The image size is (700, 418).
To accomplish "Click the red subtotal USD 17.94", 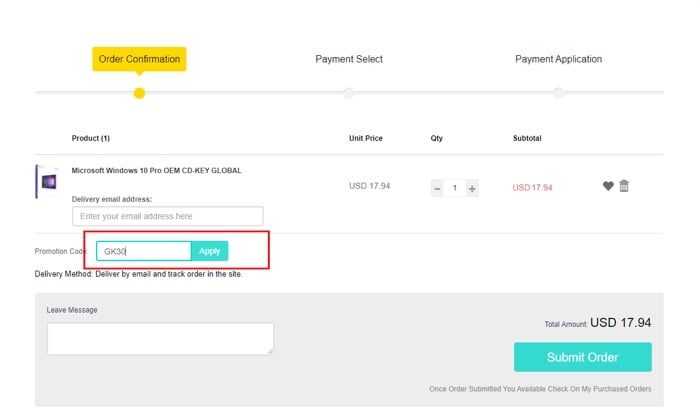I will coord(532,188).
